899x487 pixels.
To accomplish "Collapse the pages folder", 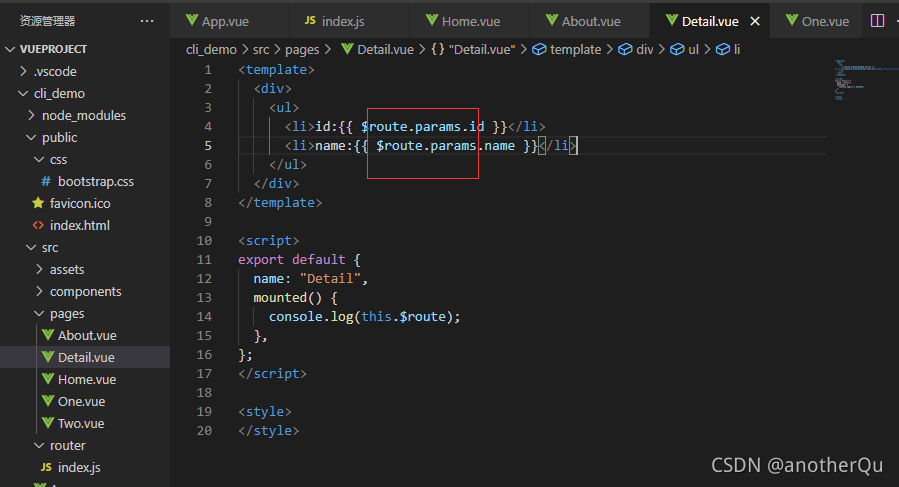I will tap(85, 314).
